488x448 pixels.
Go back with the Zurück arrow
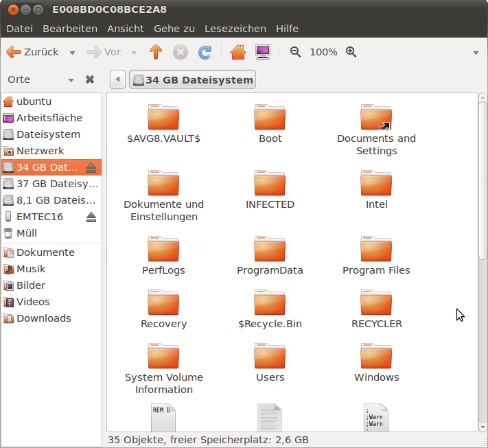tap(32, 52)
